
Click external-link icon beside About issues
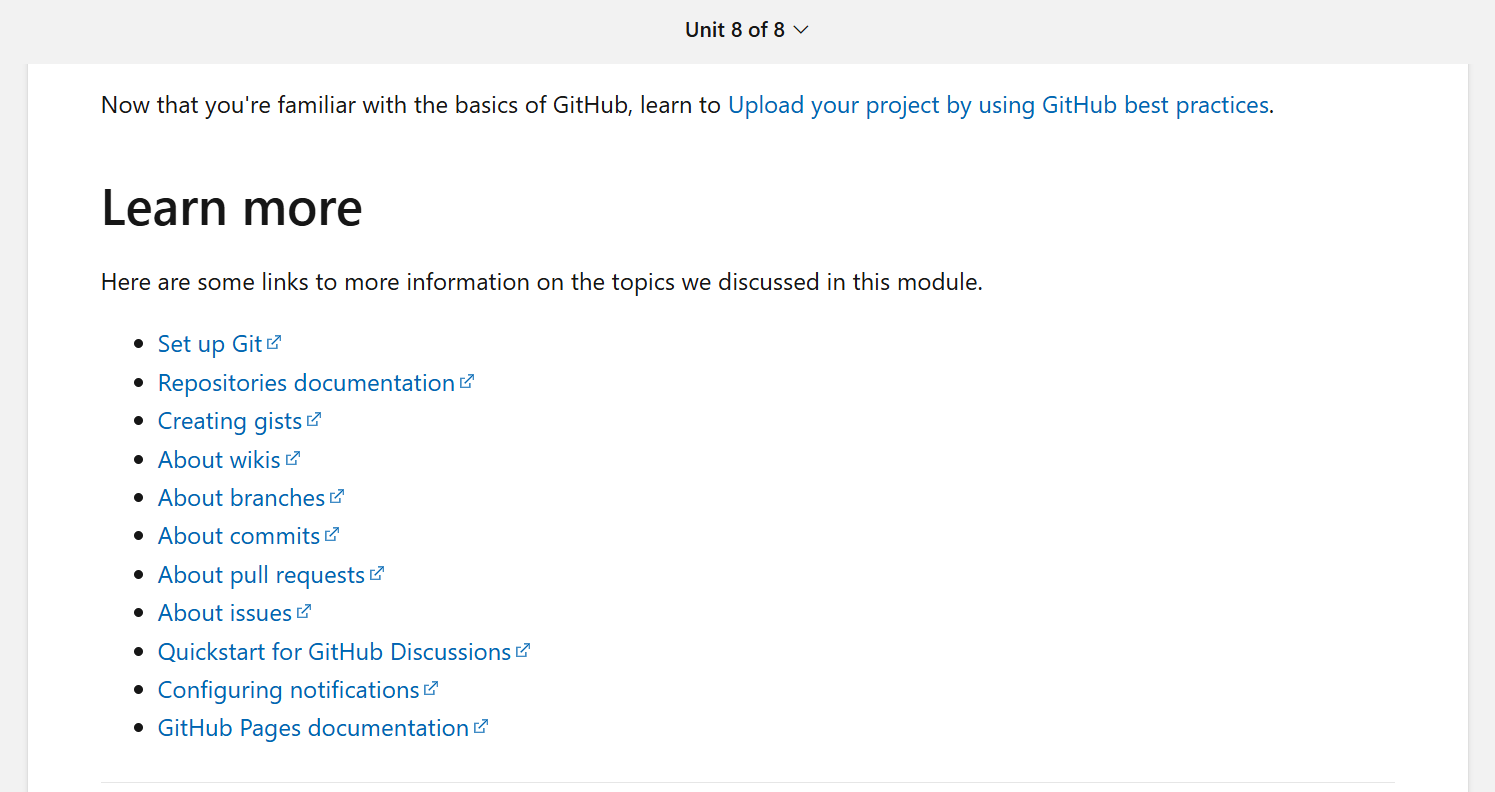304,611
